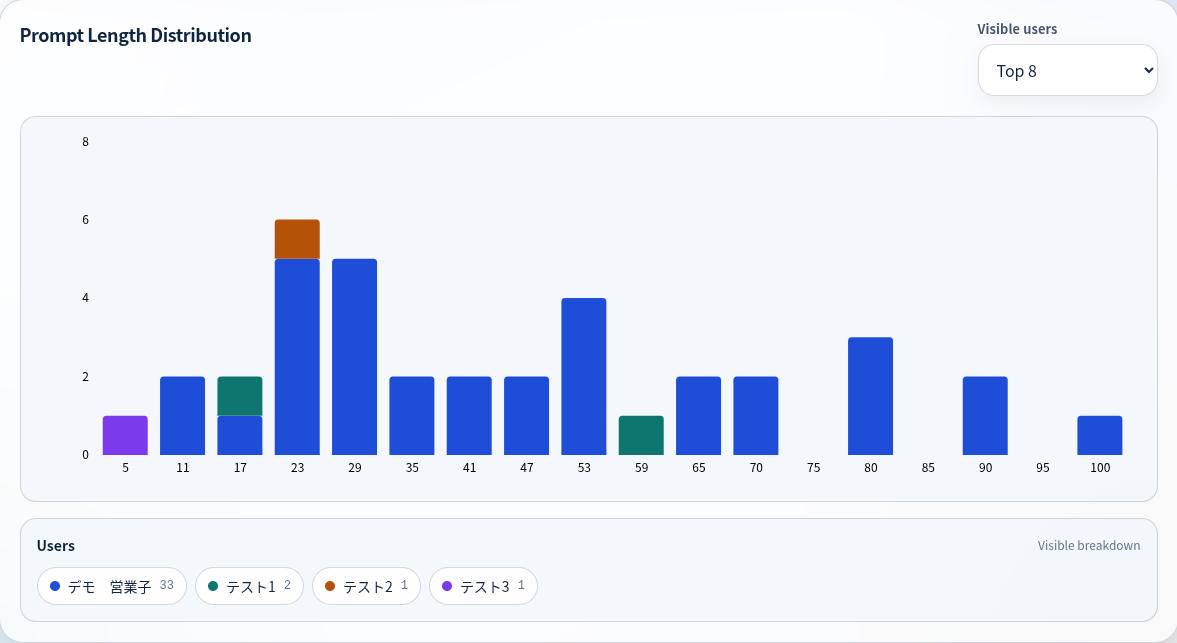The height and width of the screenshot is (643, 1177).
Task: Click the blue bar at length 65
Action: 699,416
